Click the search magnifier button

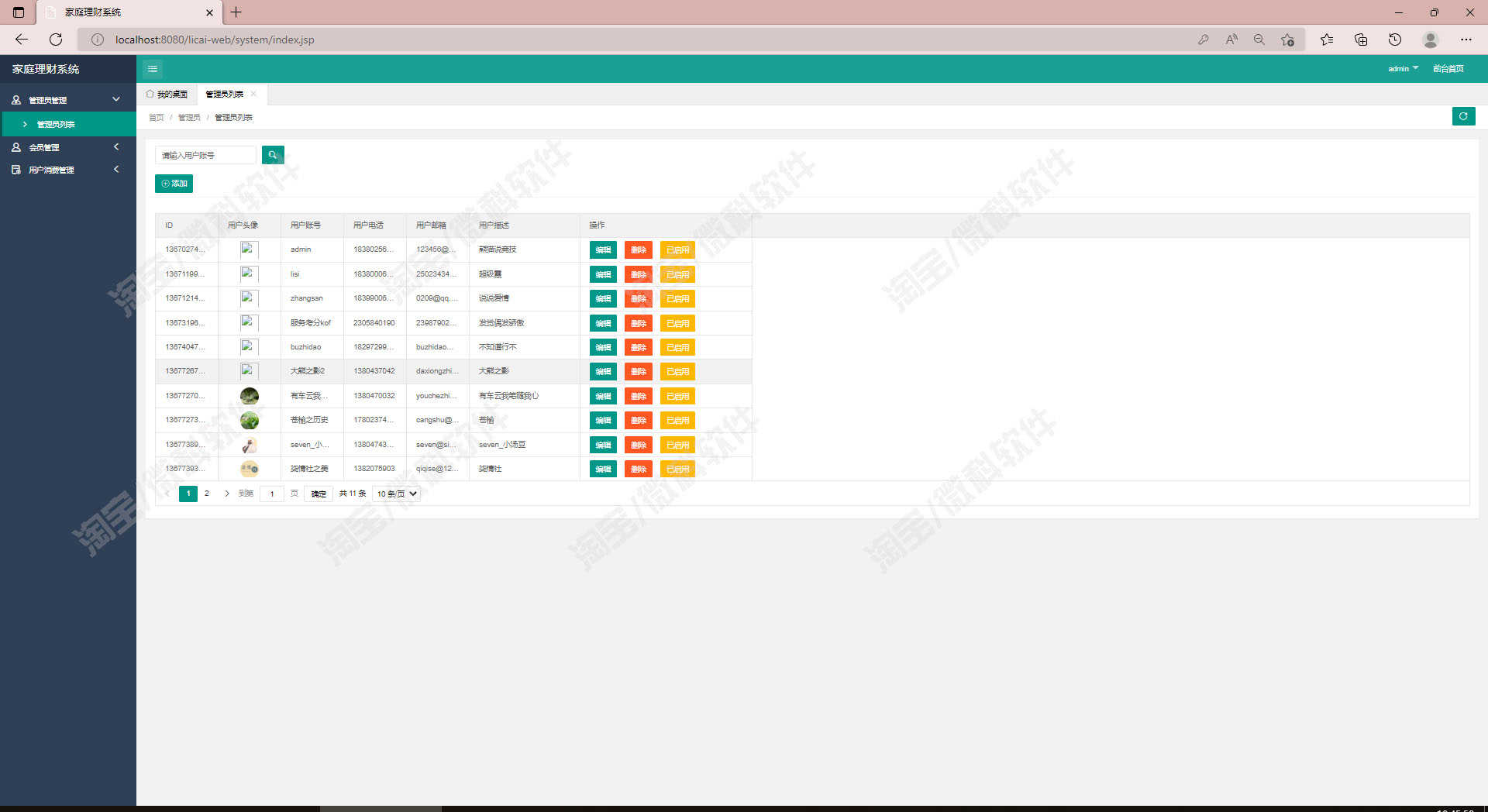(273, 155)
